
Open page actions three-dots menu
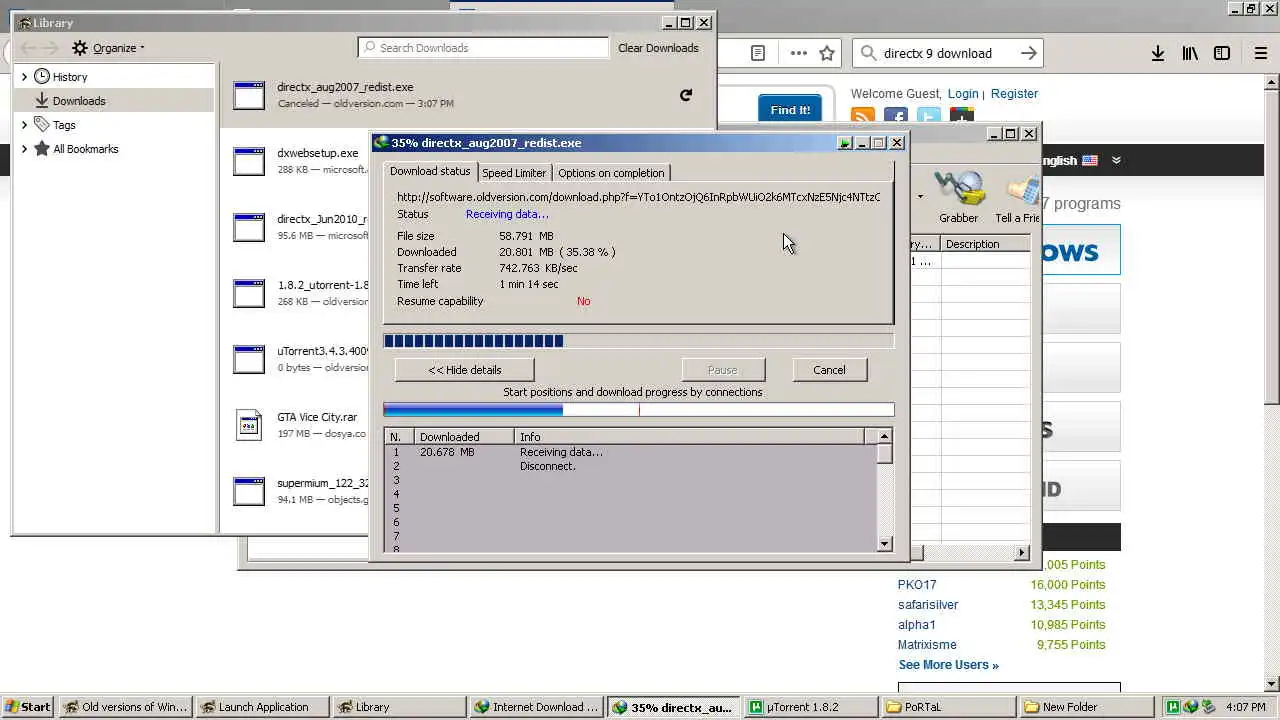[798, 53]
